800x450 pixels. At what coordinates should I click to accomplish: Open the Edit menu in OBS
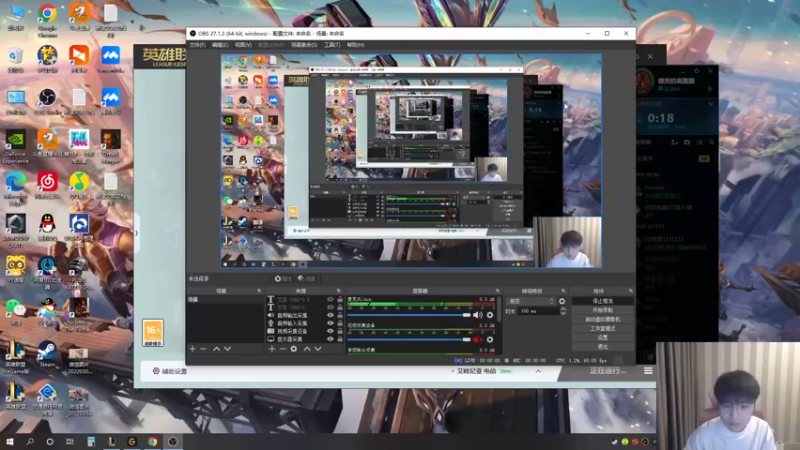click(x=220, y=45)
